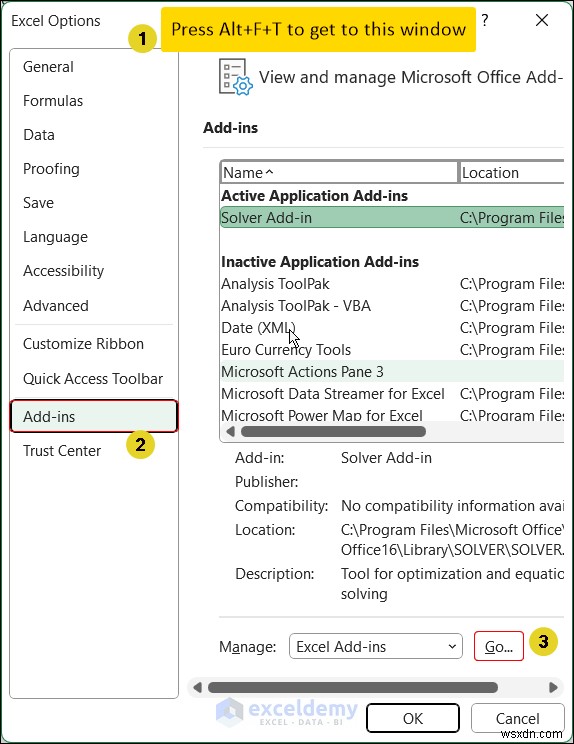This screenshot has height=744, width=574.
Task: Click the dialog bottom scrollbar right arrow
Action: click(554, 687)
